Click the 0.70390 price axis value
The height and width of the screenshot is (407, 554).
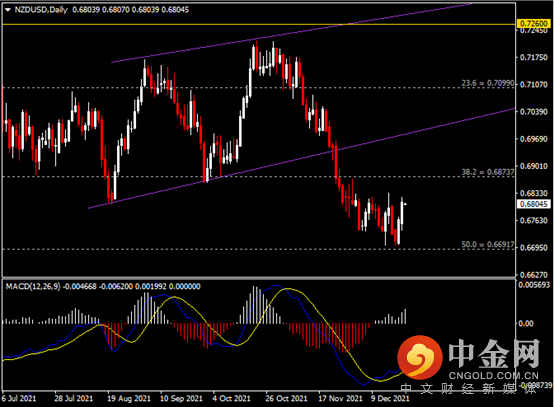pos(534,112)
